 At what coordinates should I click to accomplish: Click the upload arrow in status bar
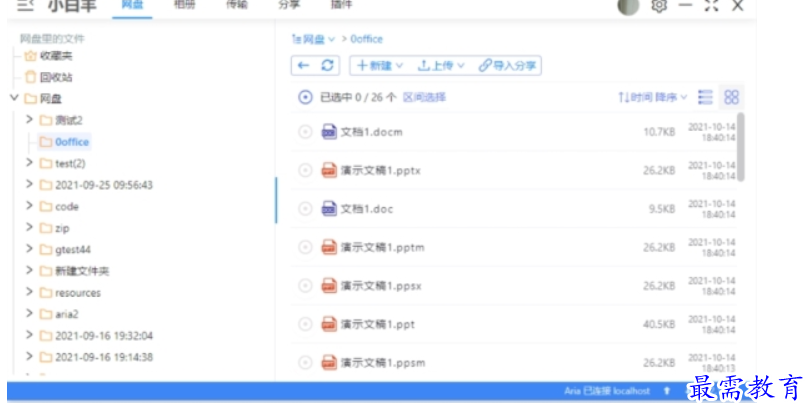[x=667, y=391]
